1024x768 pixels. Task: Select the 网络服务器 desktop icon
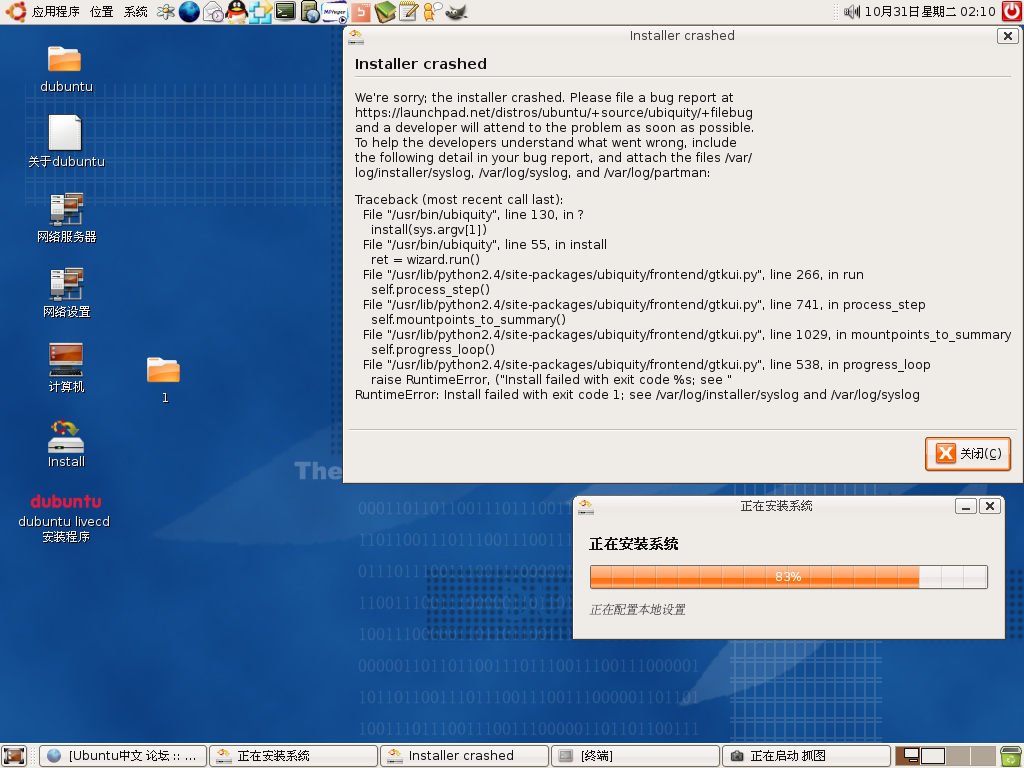point(66,217)
